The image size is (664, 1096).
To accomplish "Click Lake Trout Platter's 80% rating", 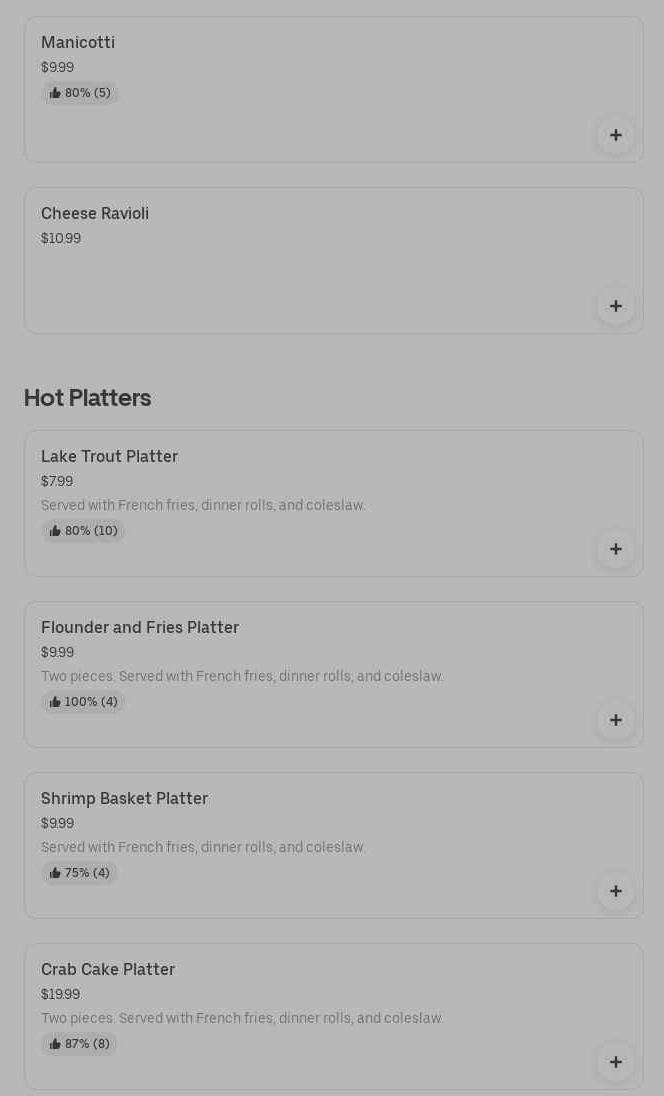I will tap(83, 531).
